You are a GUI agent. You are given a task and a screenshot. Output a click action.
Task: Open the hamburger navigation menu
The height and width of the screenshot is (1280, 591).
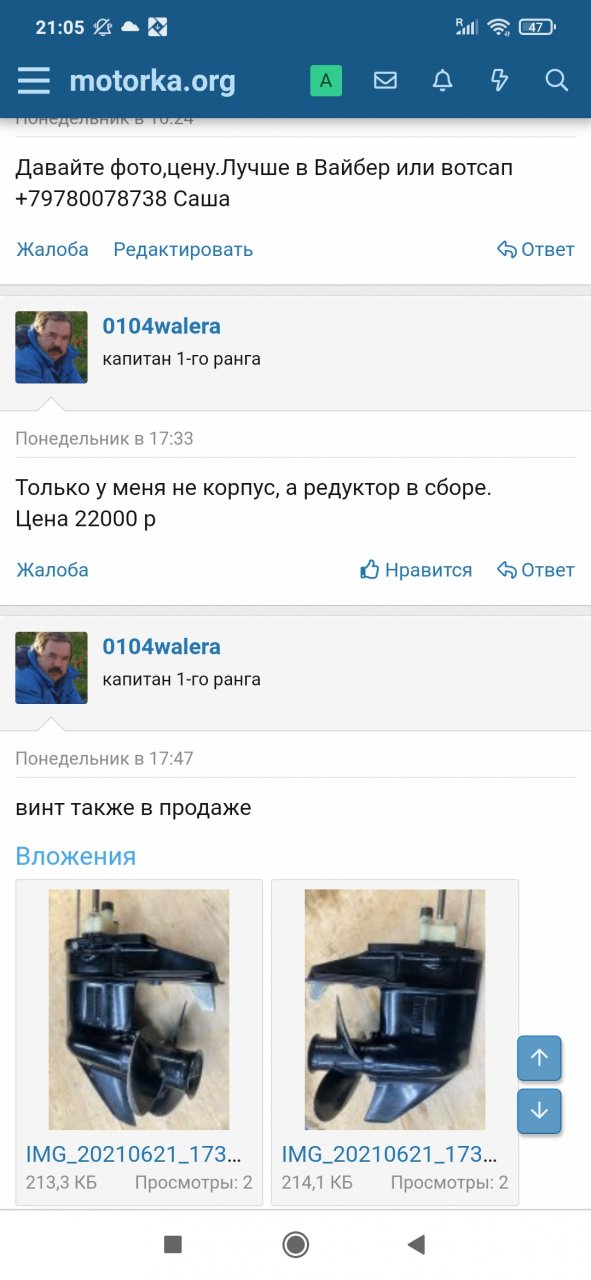tap(33, 80)
